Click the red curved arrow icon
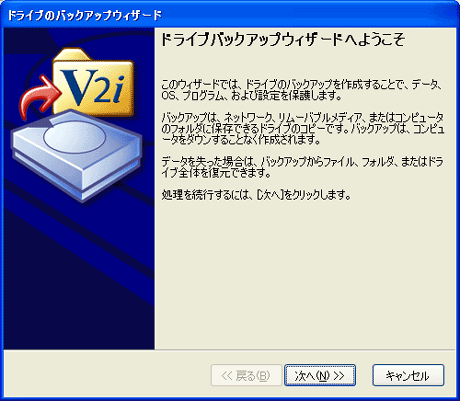The height and width of the screenshot is (401, 460). tap(38, 97)
